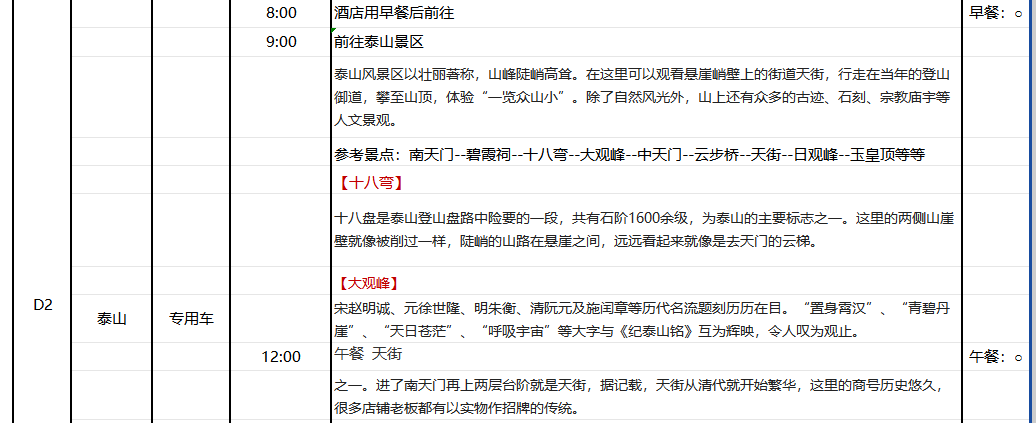The width and height of the screenshot is (1036, 423).
Task: Select the red 【十八弯】 heading cell
Action: pos(370,182)
